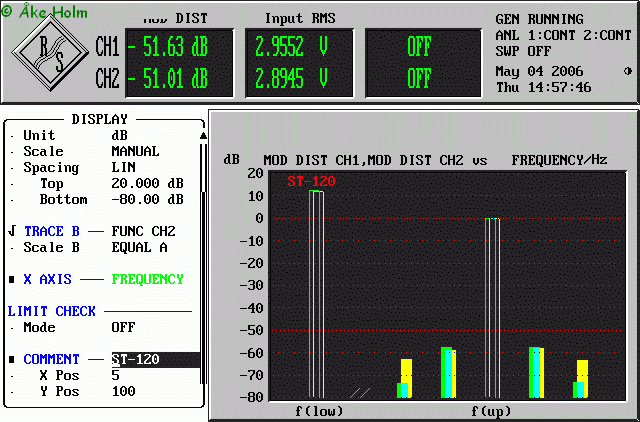This screenshot has width=640, height=422.
Task: Click the graph title MOD DIST CH1,MOD DIST CH2
Action: point(363,160)
